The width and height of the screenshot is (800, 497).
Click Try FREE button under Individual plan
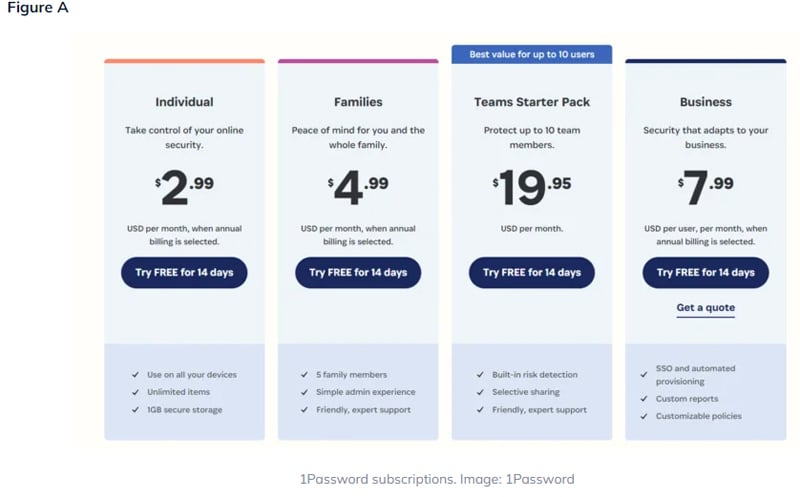pyautogui.click(x=184, y=272)
